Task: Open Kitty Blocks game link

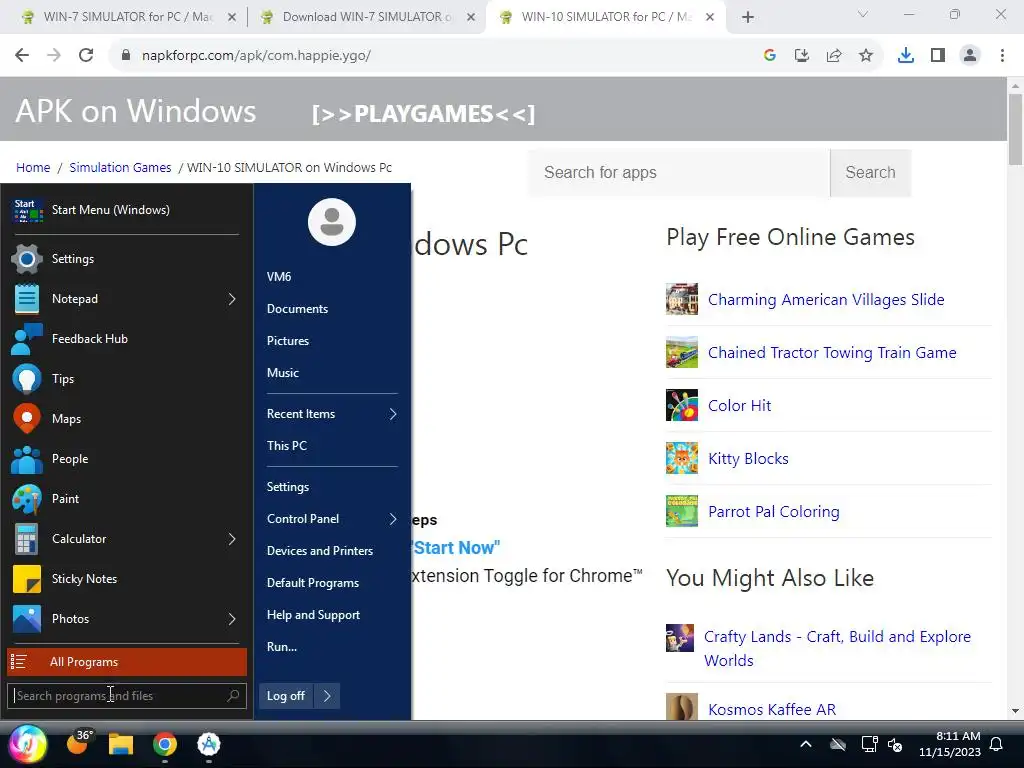Action: coord(748,458)
